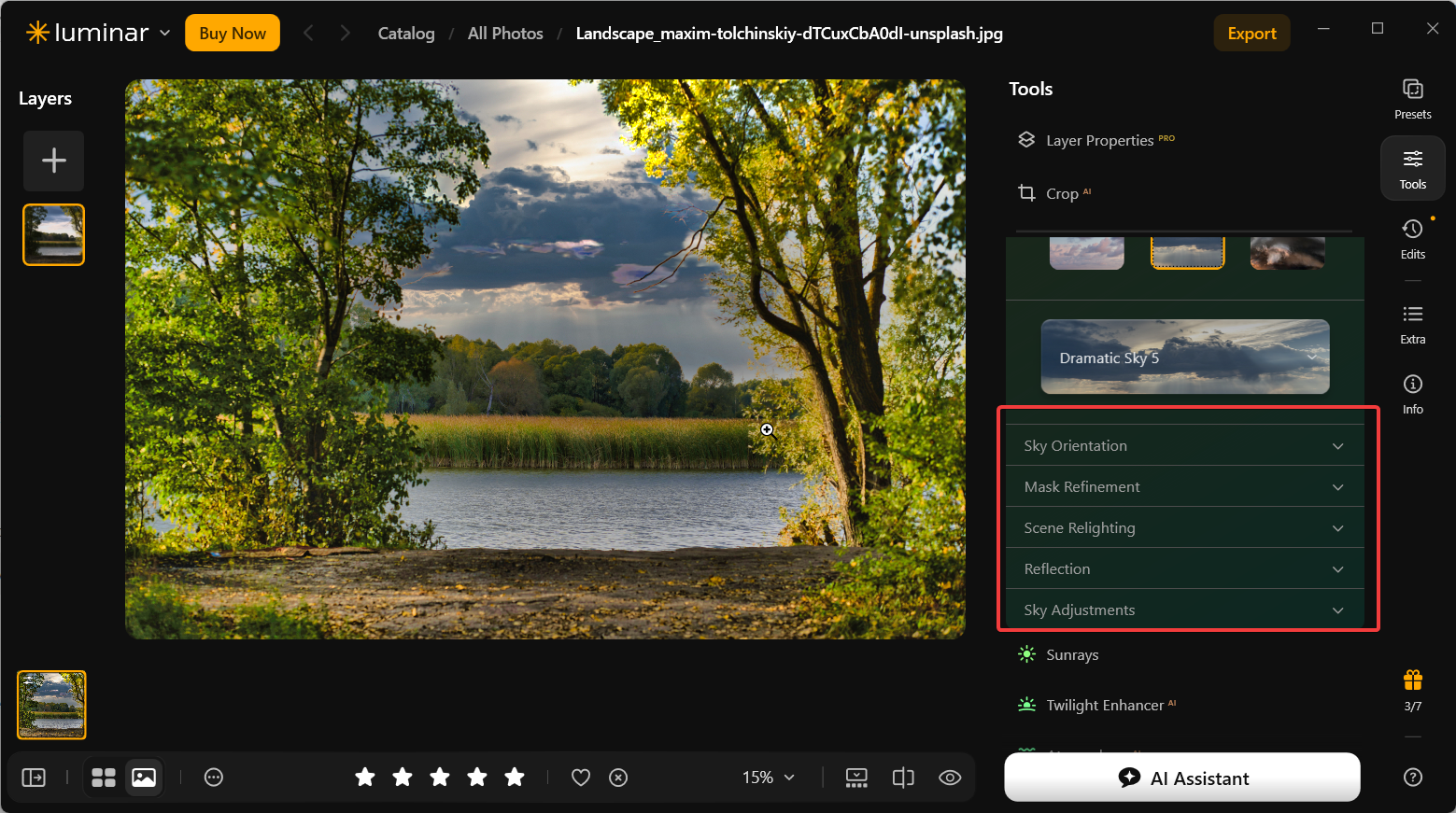Image resolution: width=1456 pixels, height=813 pixels.
Task: Add a new layer with plus button
Action: click(x=54, y=161)
